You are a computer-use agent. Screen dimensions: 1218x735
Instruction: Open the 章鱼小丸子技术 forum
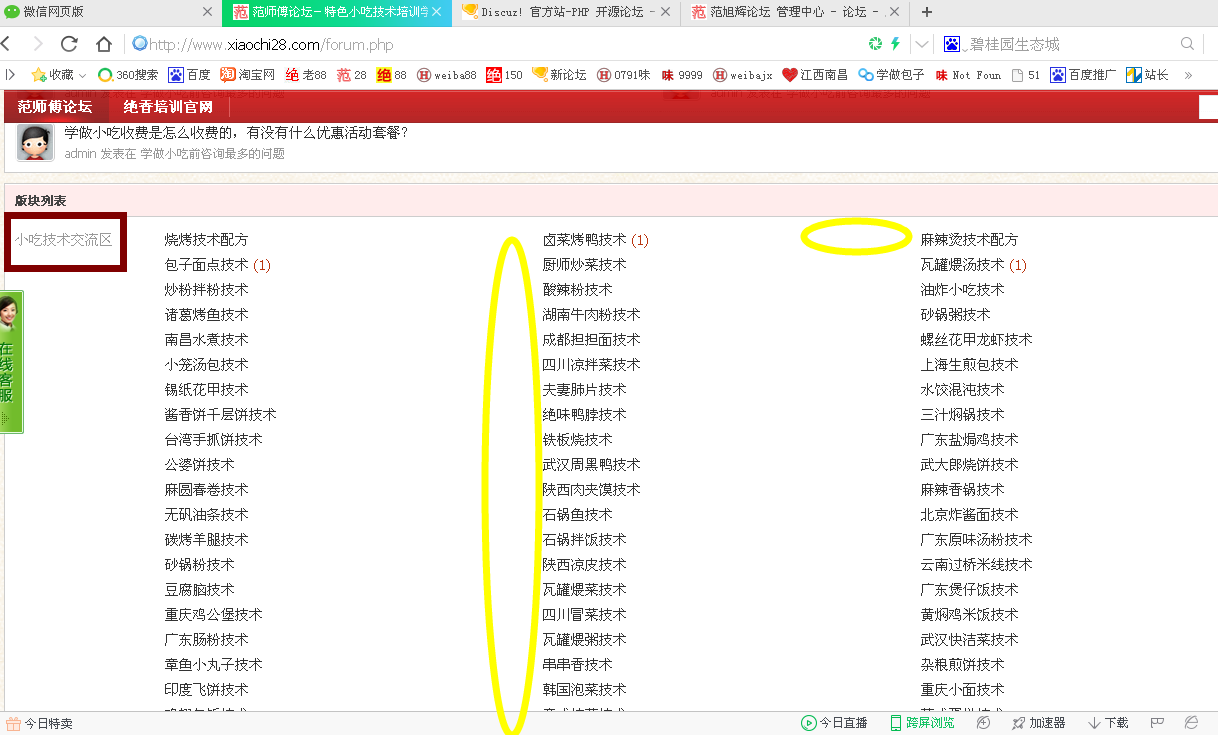tap(213, 665)
